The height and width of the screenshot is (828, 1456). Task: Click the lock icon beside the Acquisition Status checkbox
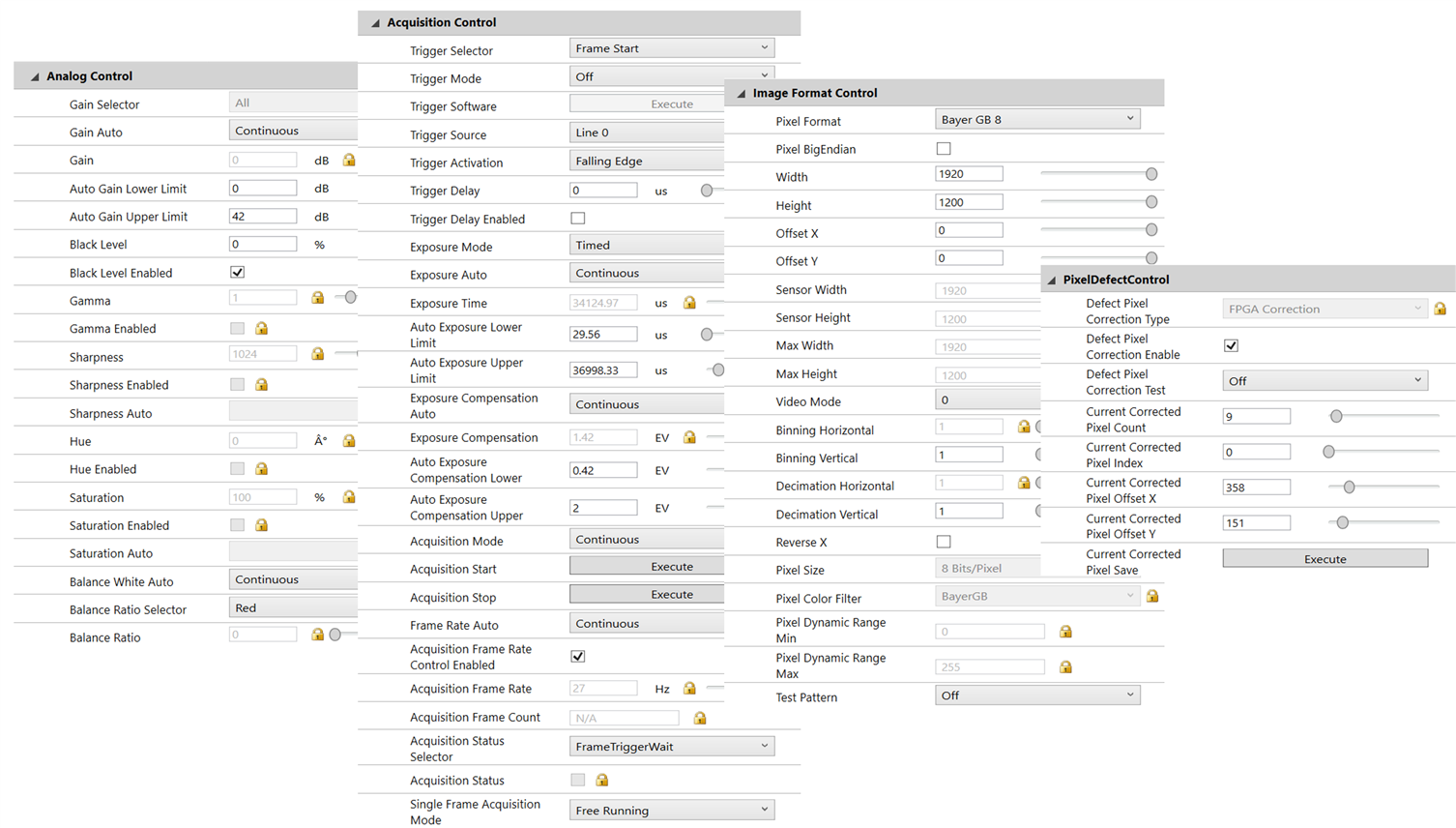pyautogui.click(x=601, y=780)
